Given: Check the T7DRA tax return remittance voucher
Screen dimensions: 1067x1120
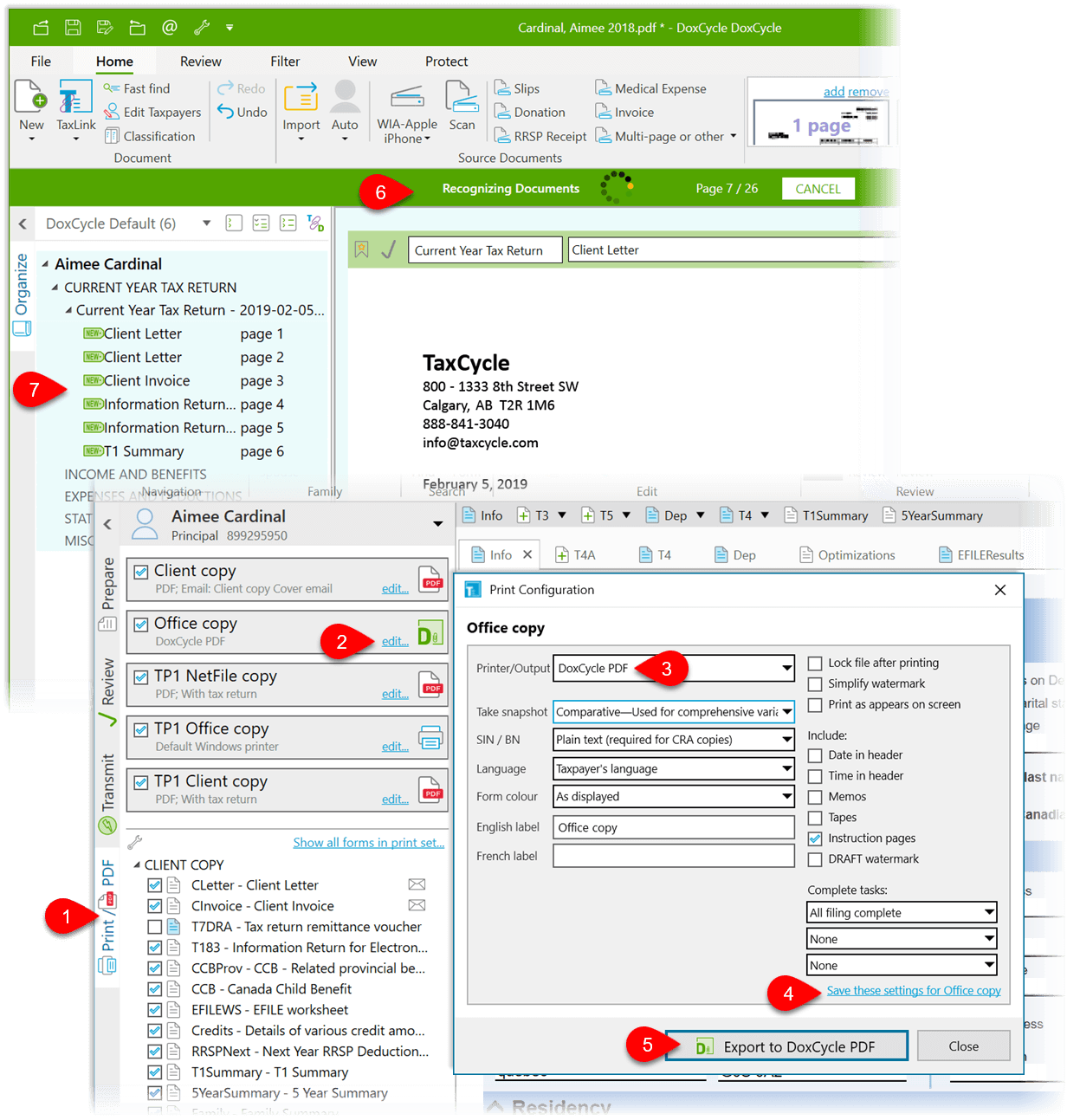Looking at the screenshot, I should 155,927.
